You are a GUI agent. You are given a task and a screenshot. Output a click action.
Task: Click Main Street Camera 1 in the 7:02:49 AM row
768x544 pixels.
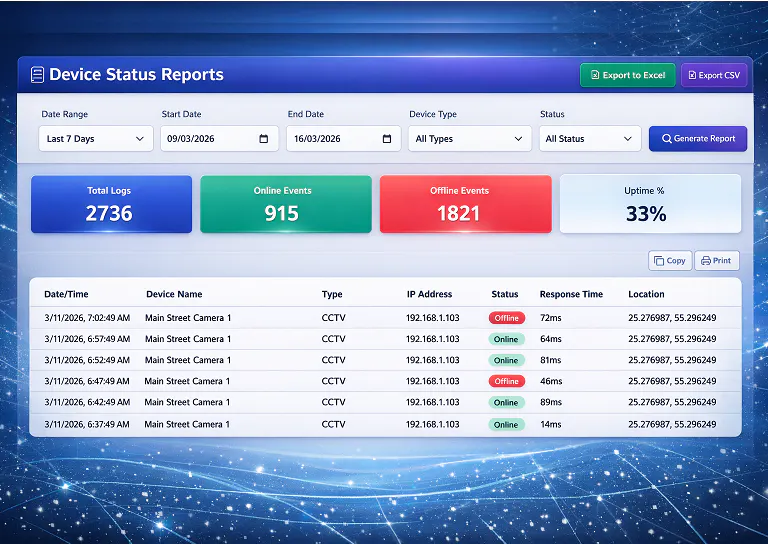click(188, 318)
